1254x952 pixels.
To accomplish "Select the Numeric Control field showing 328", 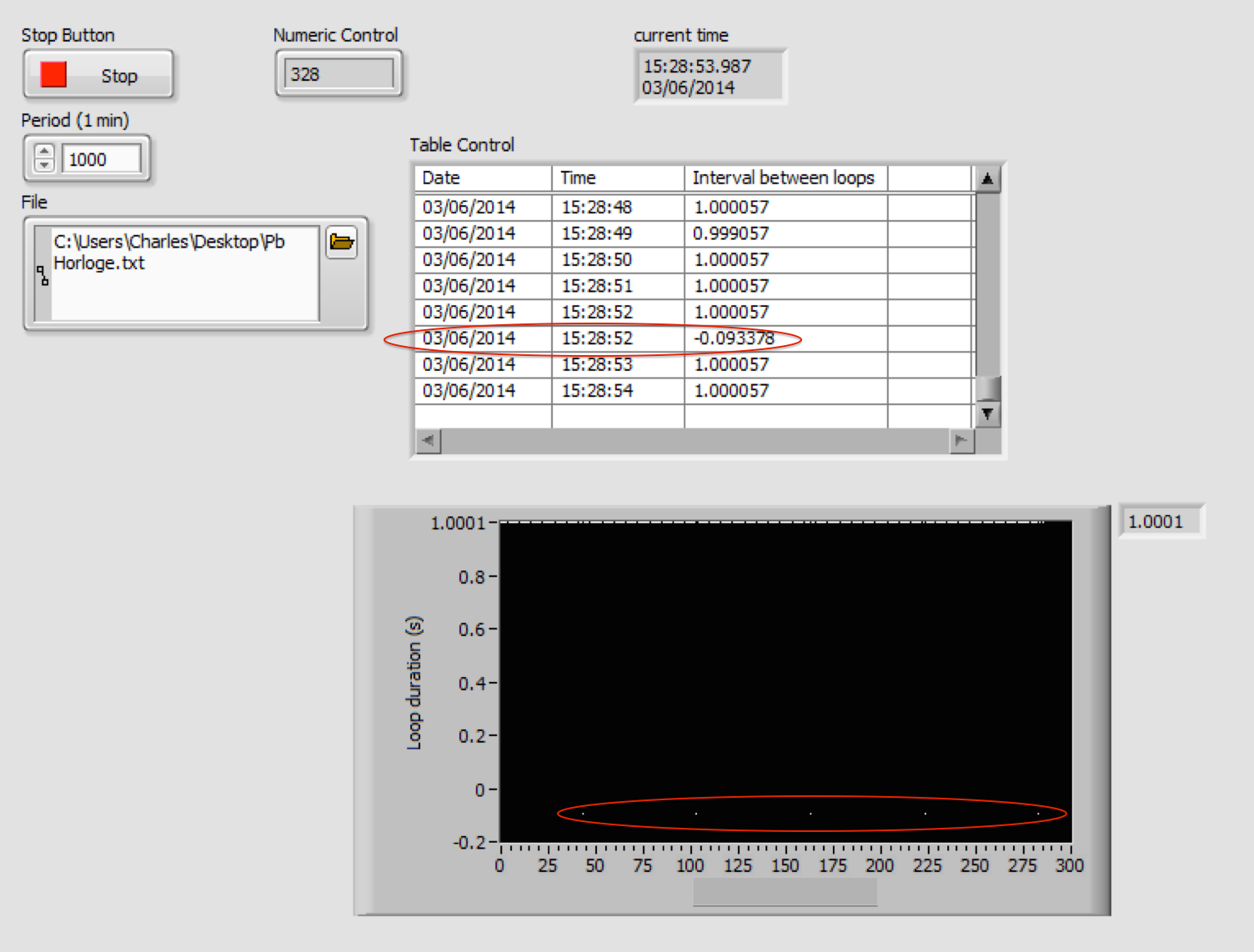I will pos(337,73).
